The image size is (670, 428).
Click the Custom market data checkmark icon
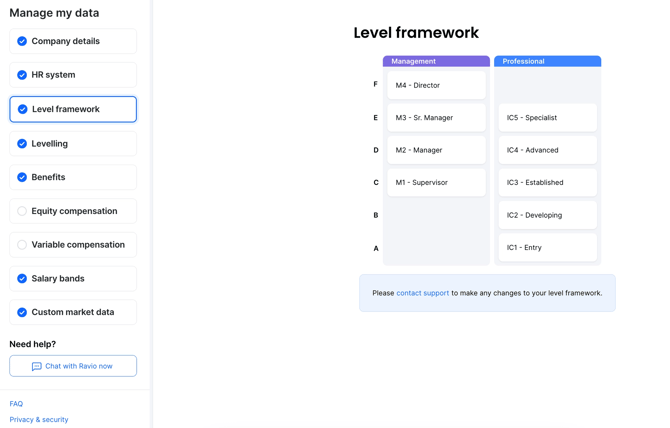tap(22, 312)
